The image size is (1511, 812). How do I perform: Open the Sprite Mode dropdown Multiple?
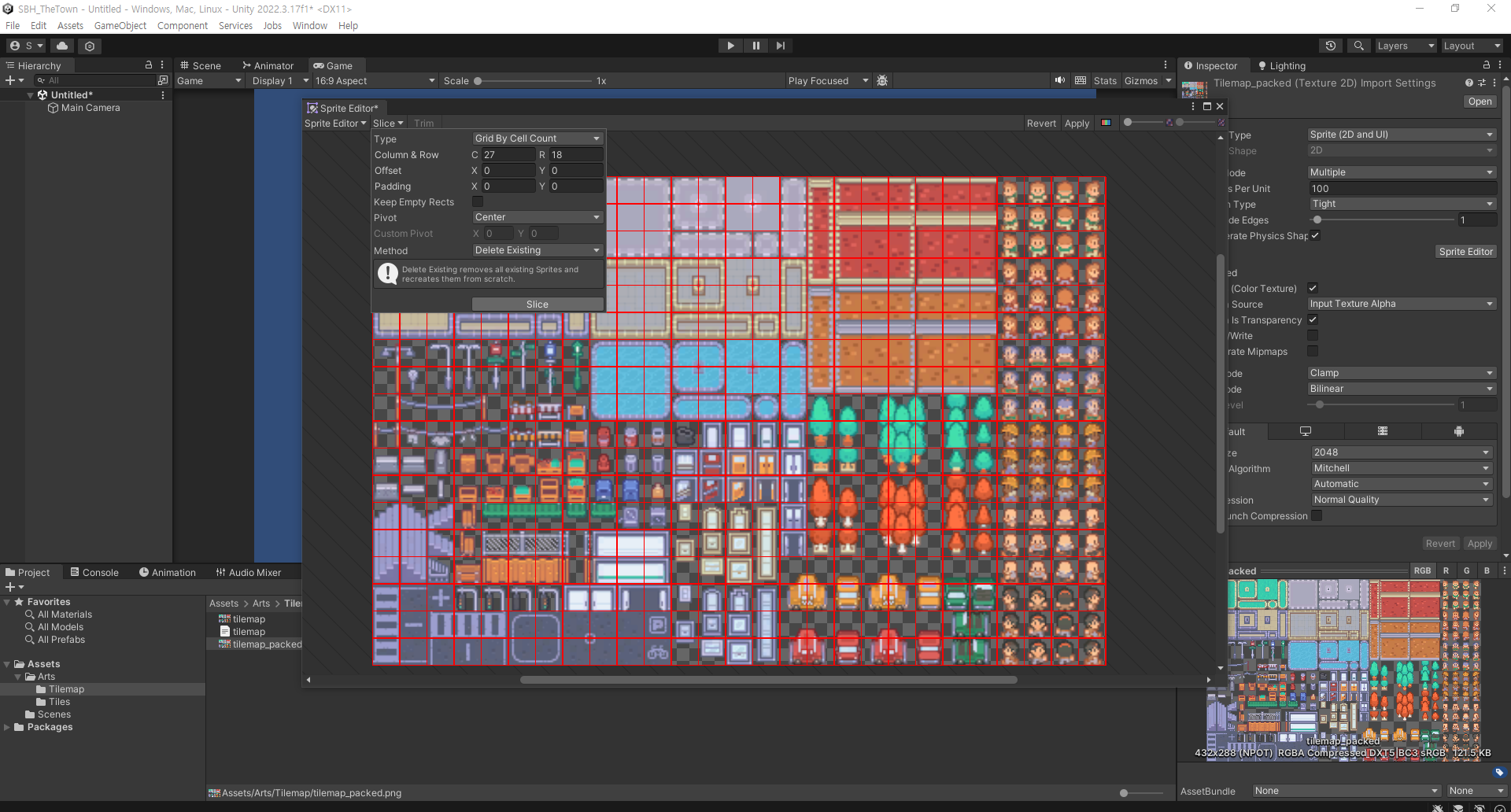pos(1402,172)
